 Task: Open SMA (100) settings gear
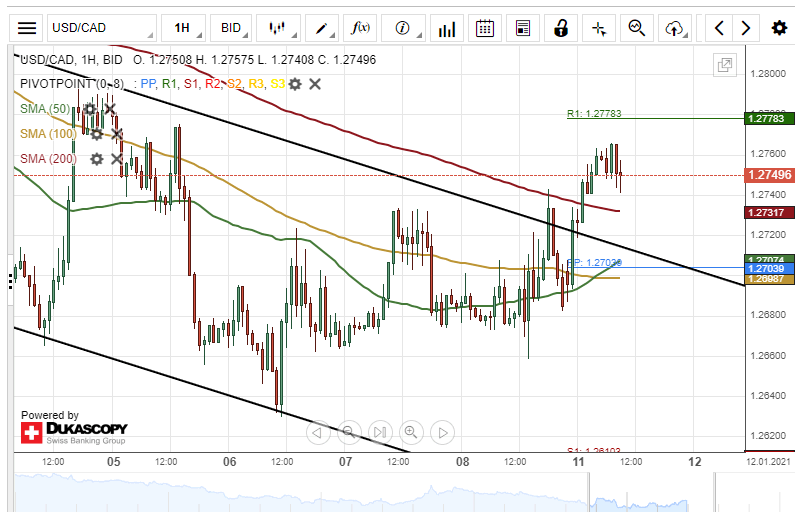tap(96, 134)
